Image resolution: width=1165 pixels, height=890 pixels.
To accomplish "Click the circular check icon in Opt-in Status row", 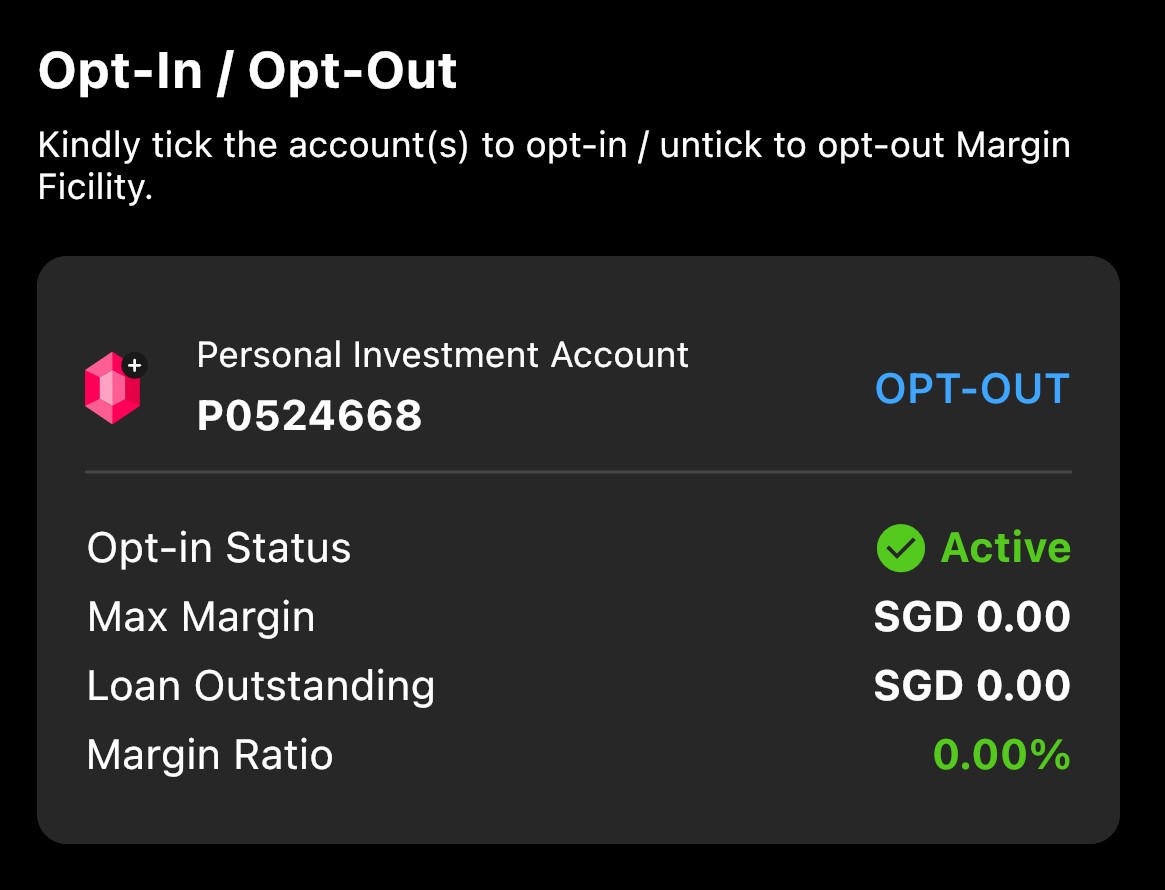I will pos(899,547).
